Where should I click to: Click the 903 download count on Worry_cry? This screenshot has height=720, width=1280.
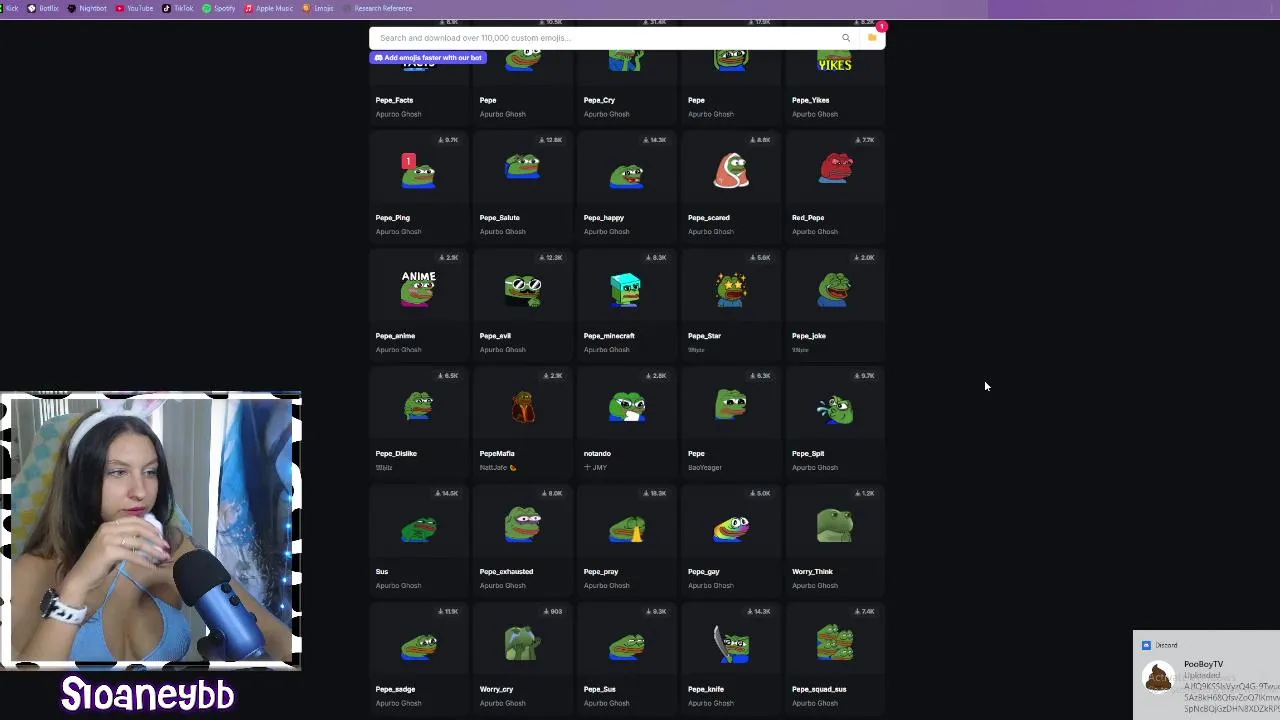[554, 611]
